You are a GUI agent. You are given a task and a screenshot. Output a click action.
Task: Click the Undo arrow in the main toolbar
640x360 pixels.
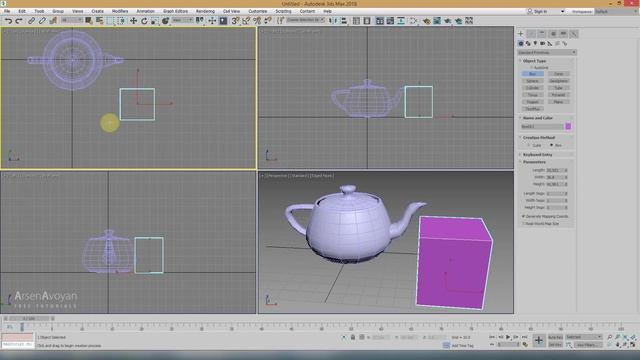pyautogui.click(x=8, y=20)
